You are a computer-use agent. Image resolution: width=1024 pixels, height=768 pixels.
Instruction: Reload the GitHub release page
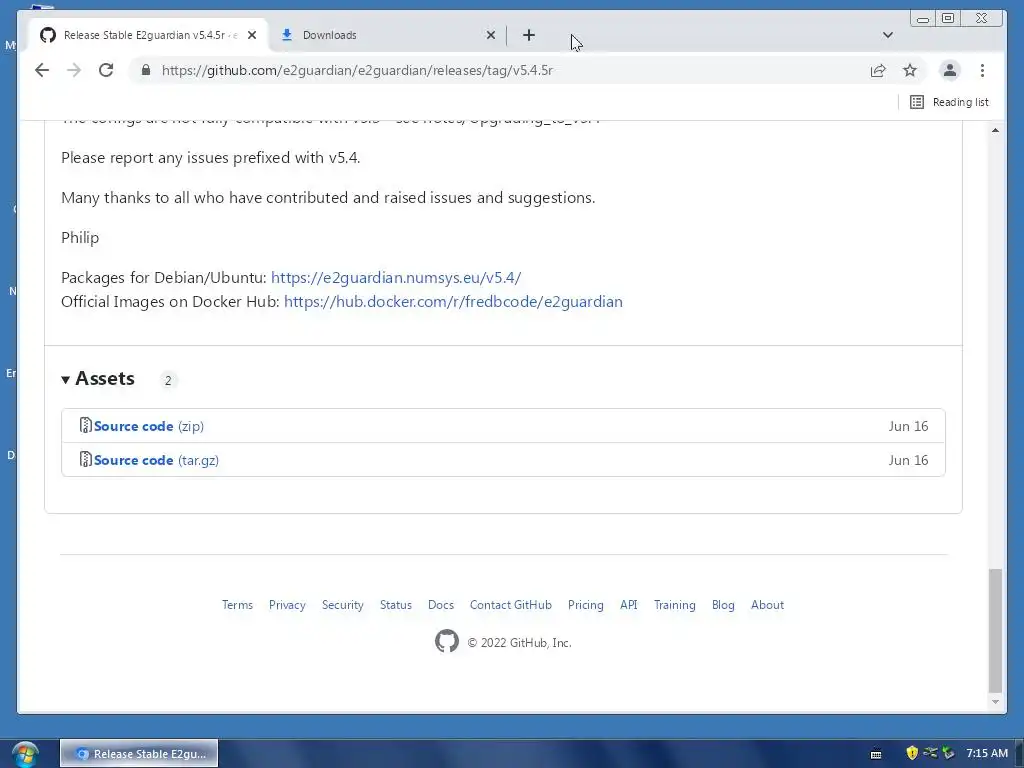pyautogui.click(x=106, y=71)
